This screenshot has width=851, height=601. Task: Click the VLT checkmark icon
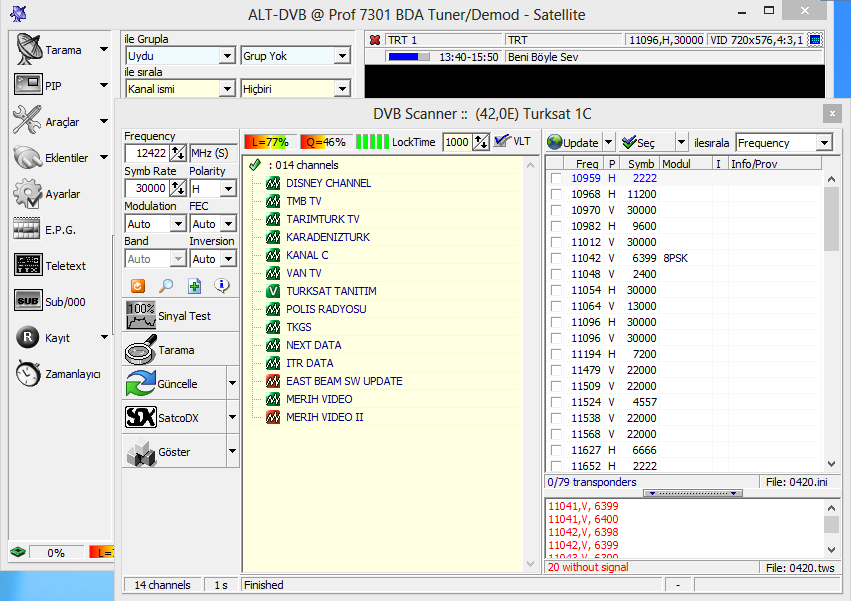click(x=502, y=141)
